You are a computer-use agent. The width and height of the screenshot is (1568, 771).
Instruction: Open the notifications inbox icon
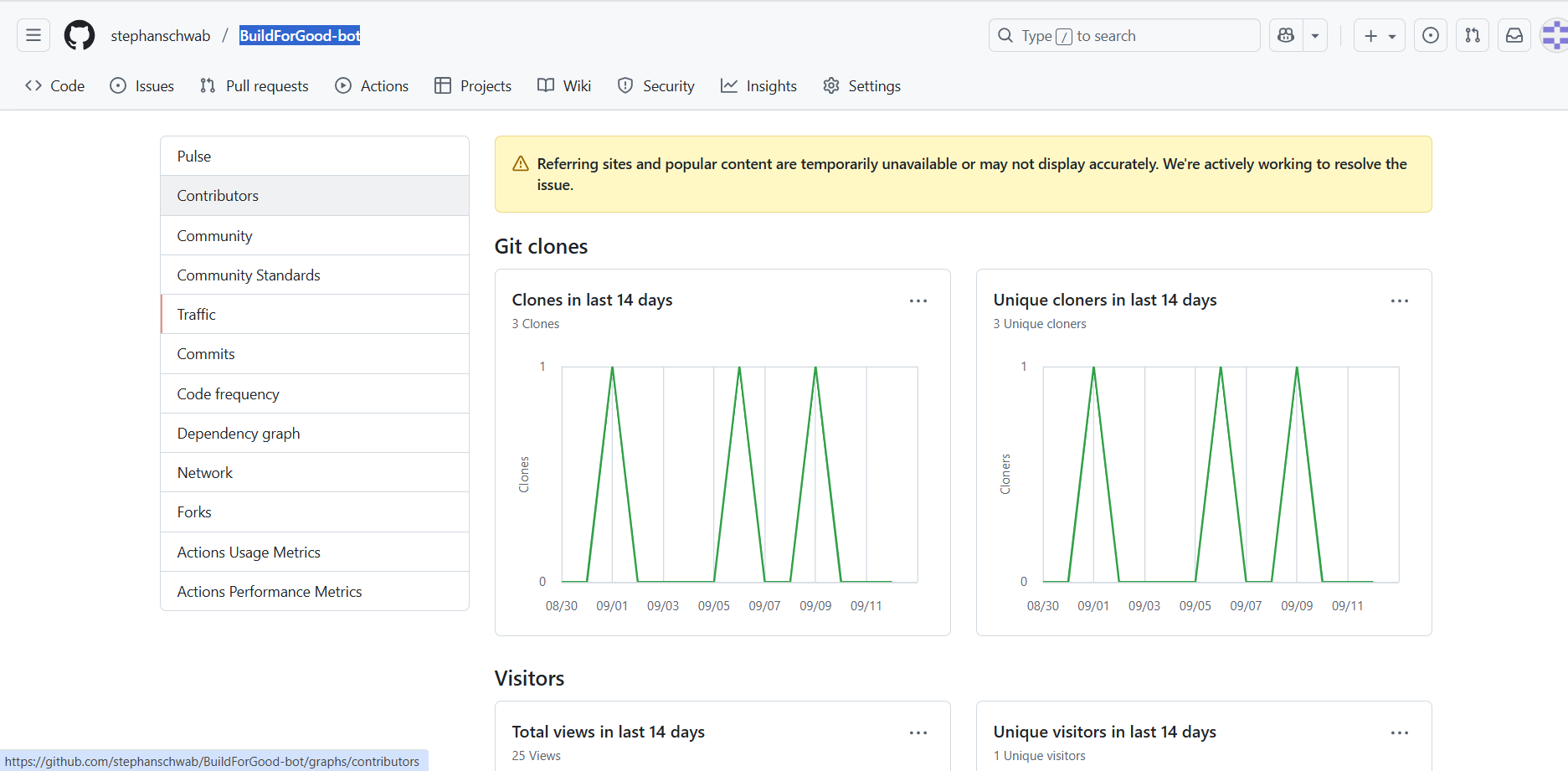[x=1514, y=35]
